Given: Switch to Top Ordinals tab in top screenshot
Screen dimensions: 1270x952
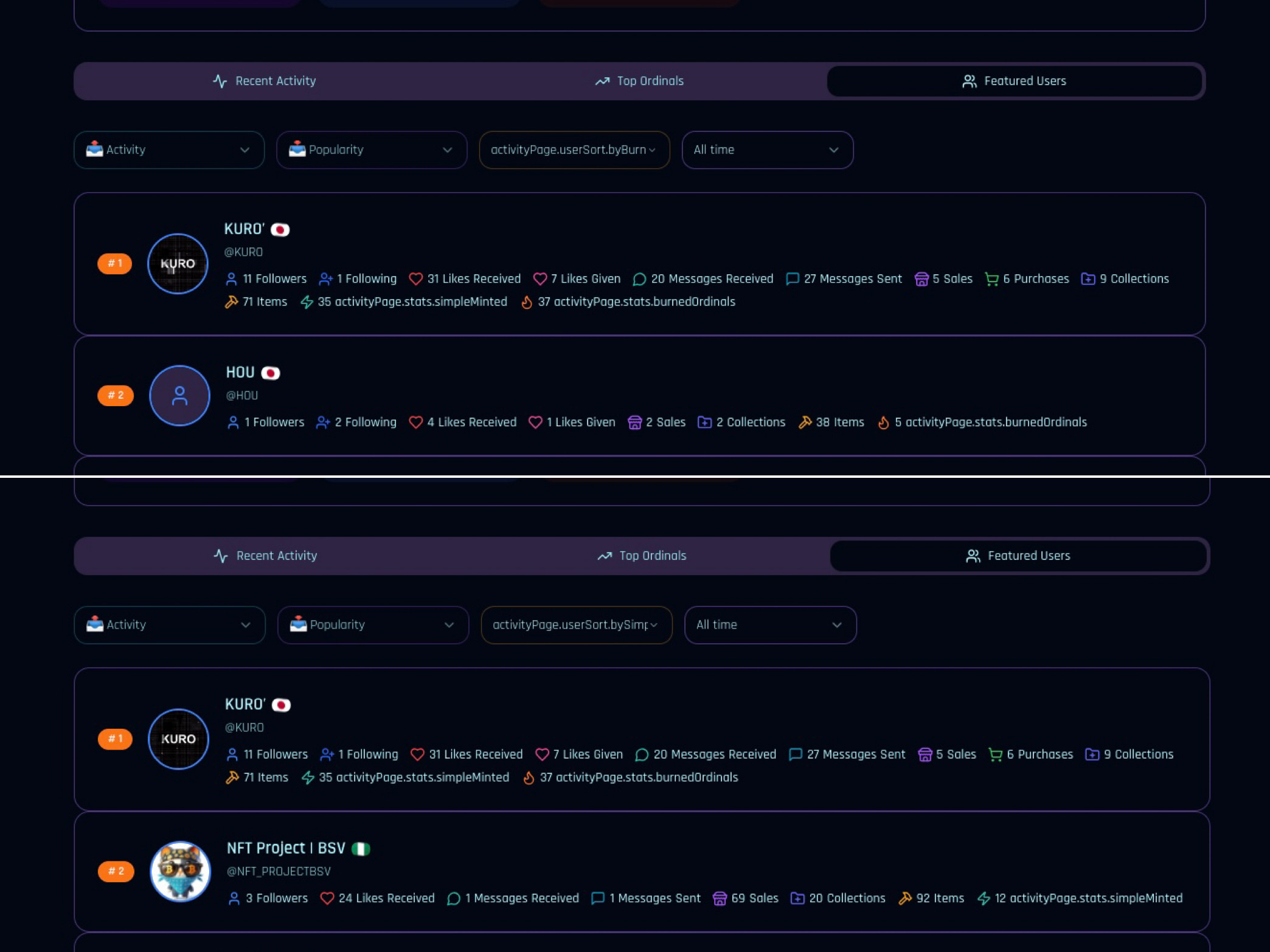Looking at the screenshot, I should point(639,81).
